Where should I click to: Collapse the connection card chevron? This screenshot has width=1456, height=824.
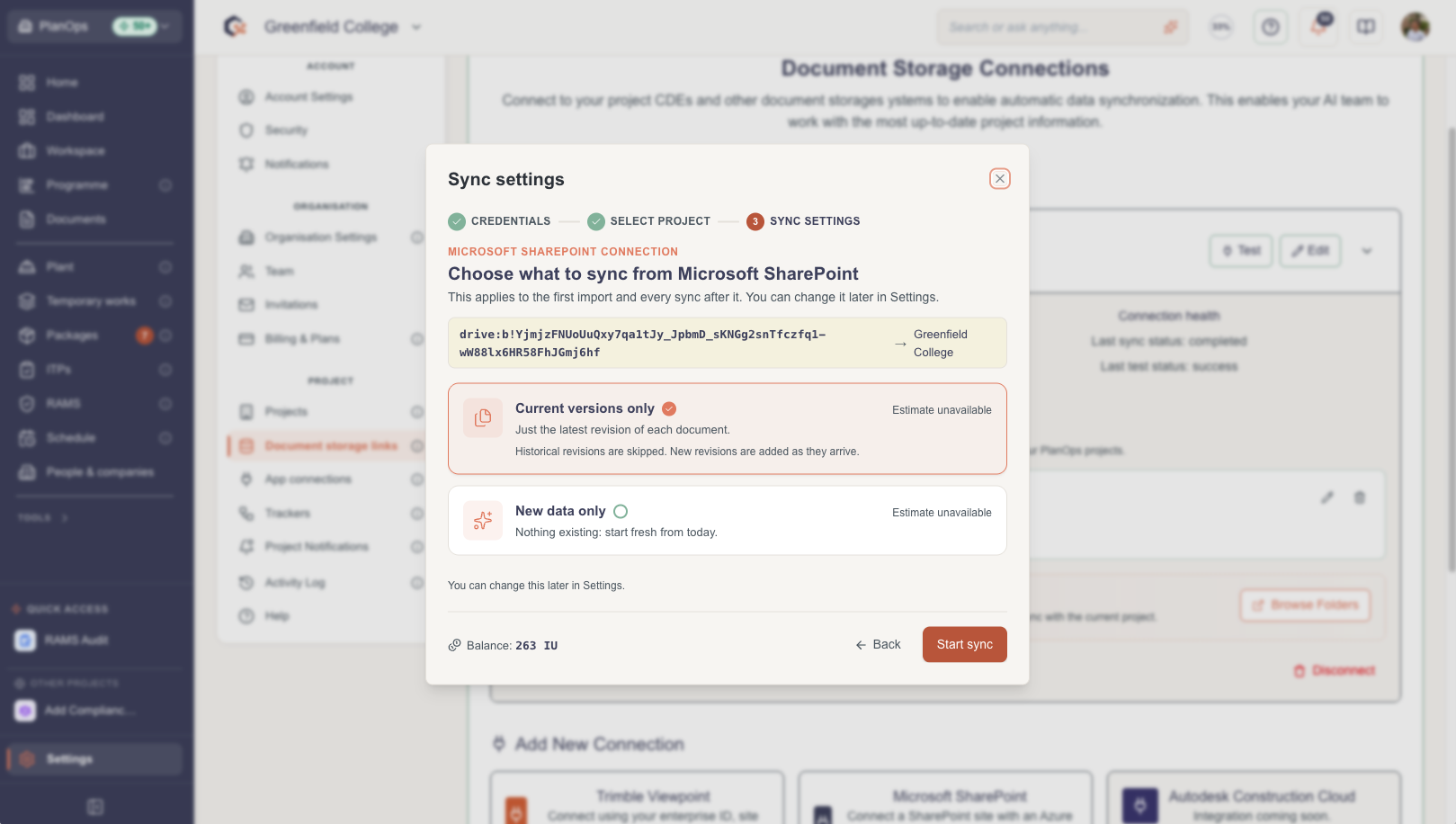click(1367, 251)
